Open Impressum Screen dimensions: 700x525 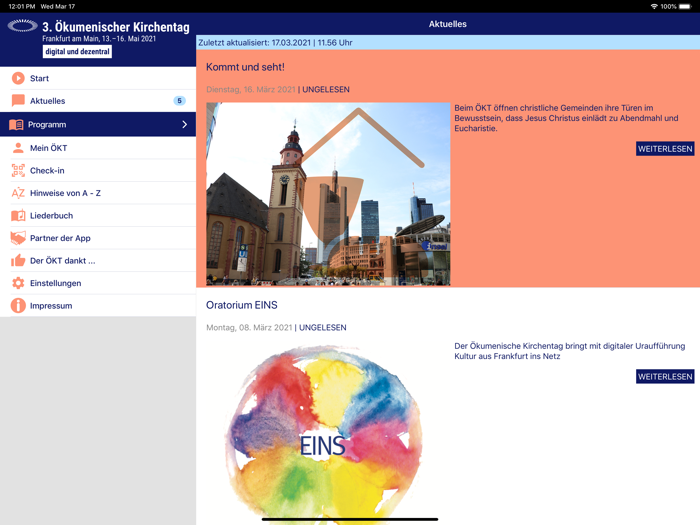point(98,306)
